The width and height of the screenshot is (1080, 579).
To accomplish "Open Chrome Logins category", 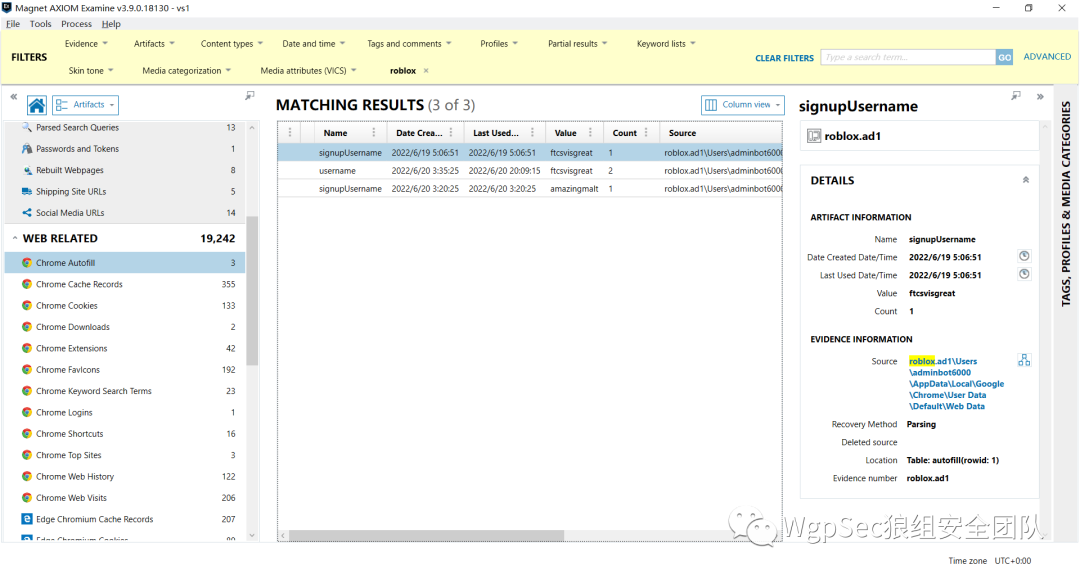I will click(125, 412).
